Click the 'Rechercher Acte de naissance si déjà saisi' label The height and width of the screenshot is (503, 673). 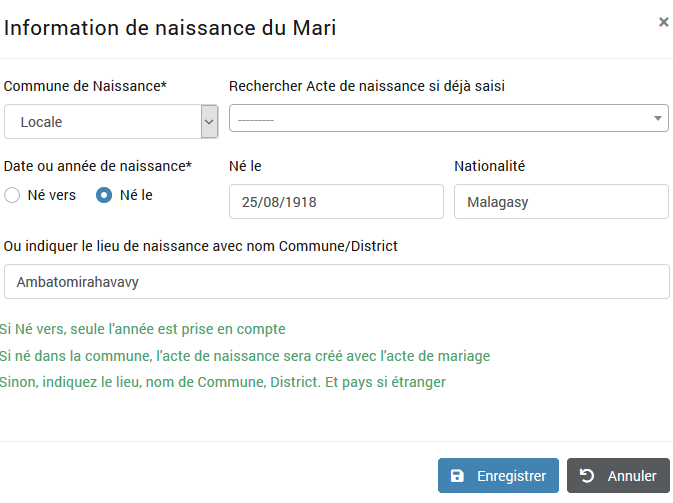(x=367, y=86)
